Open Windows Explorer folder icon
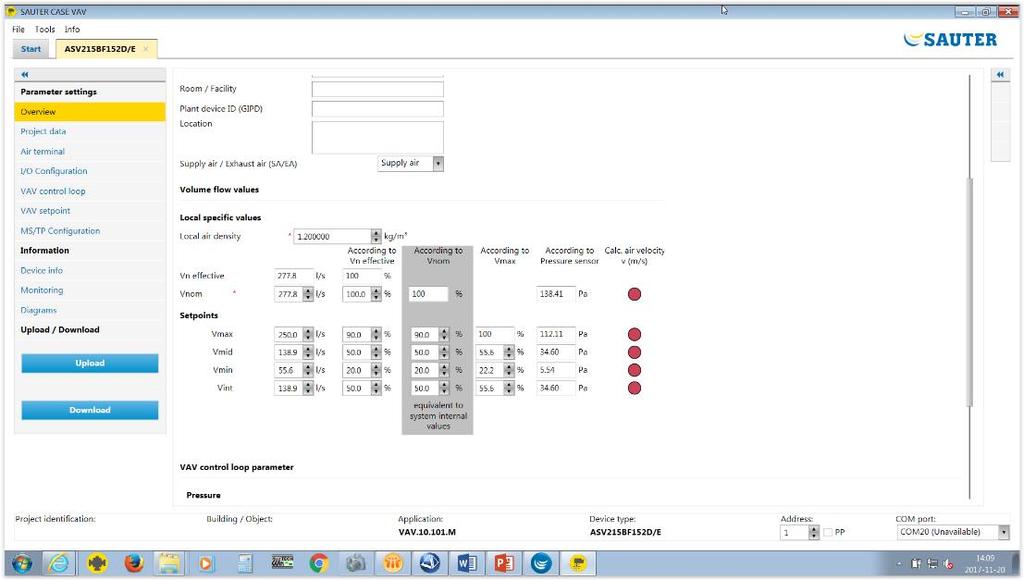The width and height of the screenshot is (1024, 580). tap(170, 563)
